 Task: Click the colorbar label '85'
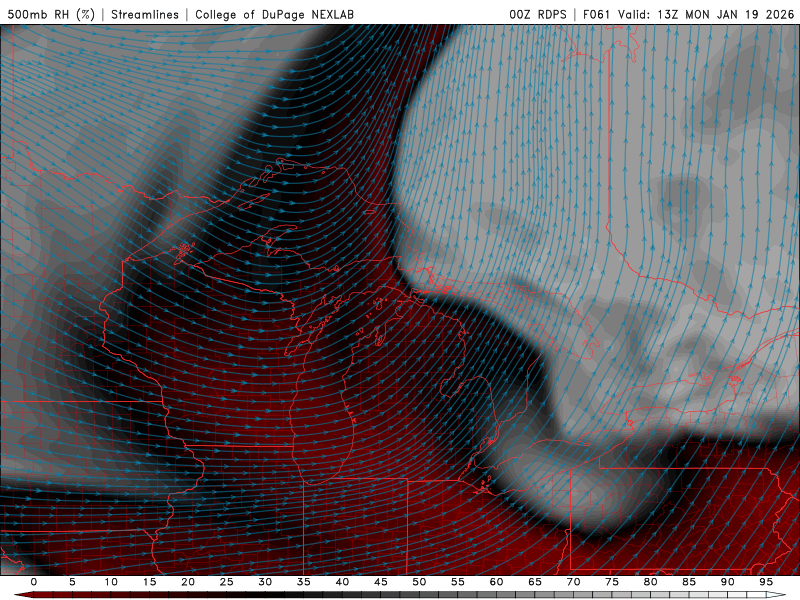(x=689, y=582)
